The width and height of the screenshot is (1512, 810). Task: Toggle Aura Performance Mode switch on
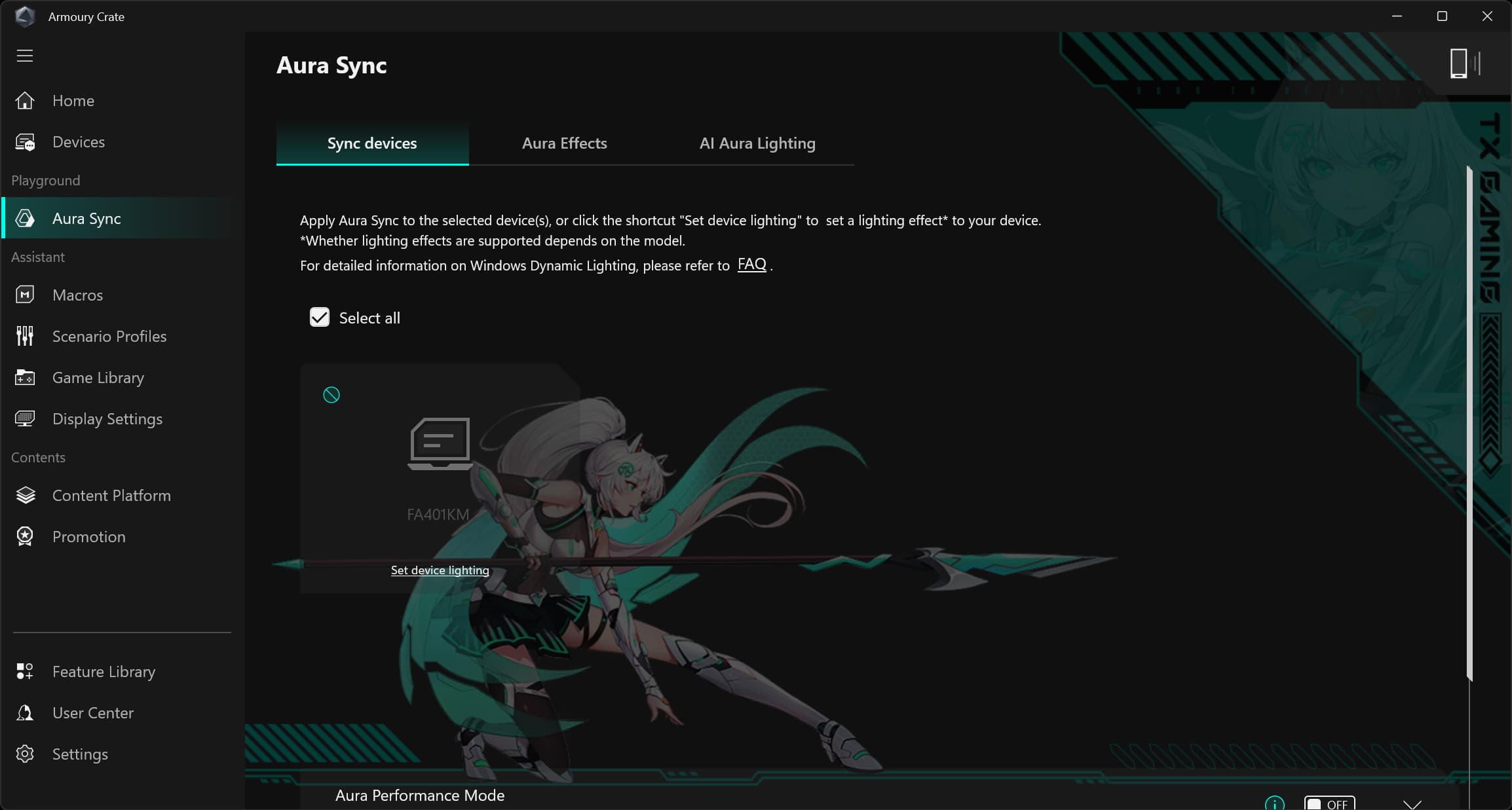(x=1329, y=803)
